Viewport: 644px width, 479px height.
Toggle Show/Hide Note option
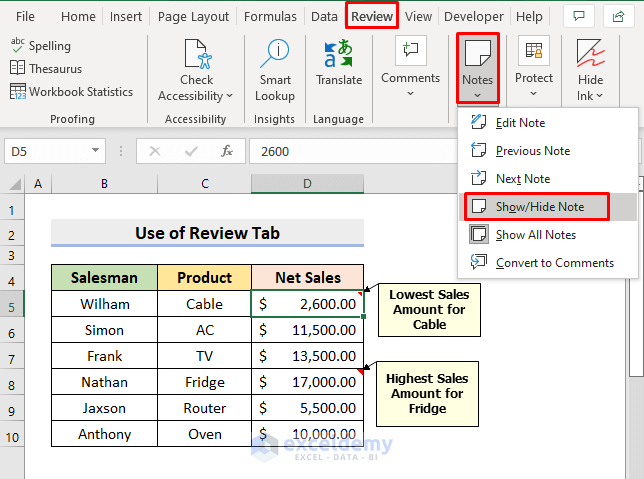[539, 207]
